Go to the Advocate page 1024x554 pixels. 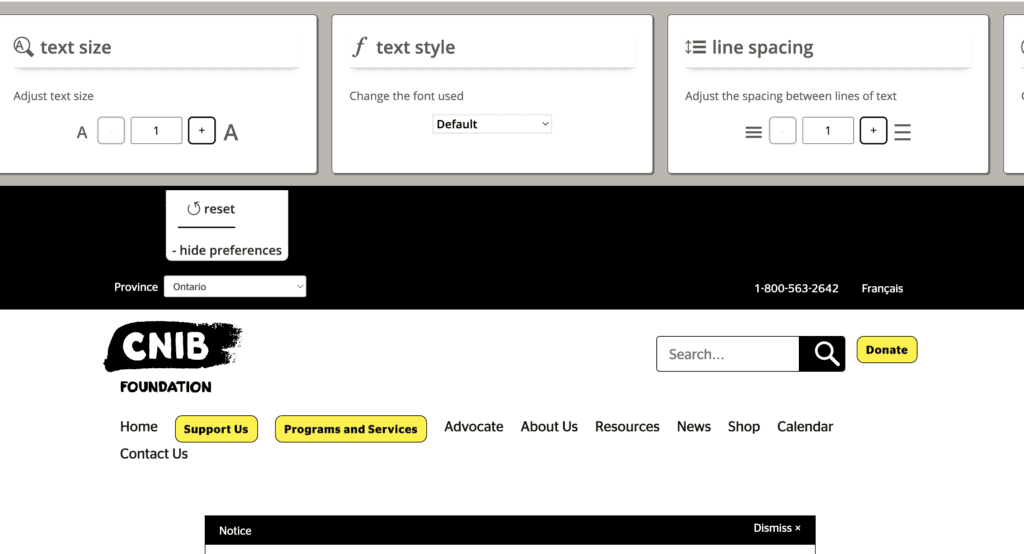pos(474,427)
